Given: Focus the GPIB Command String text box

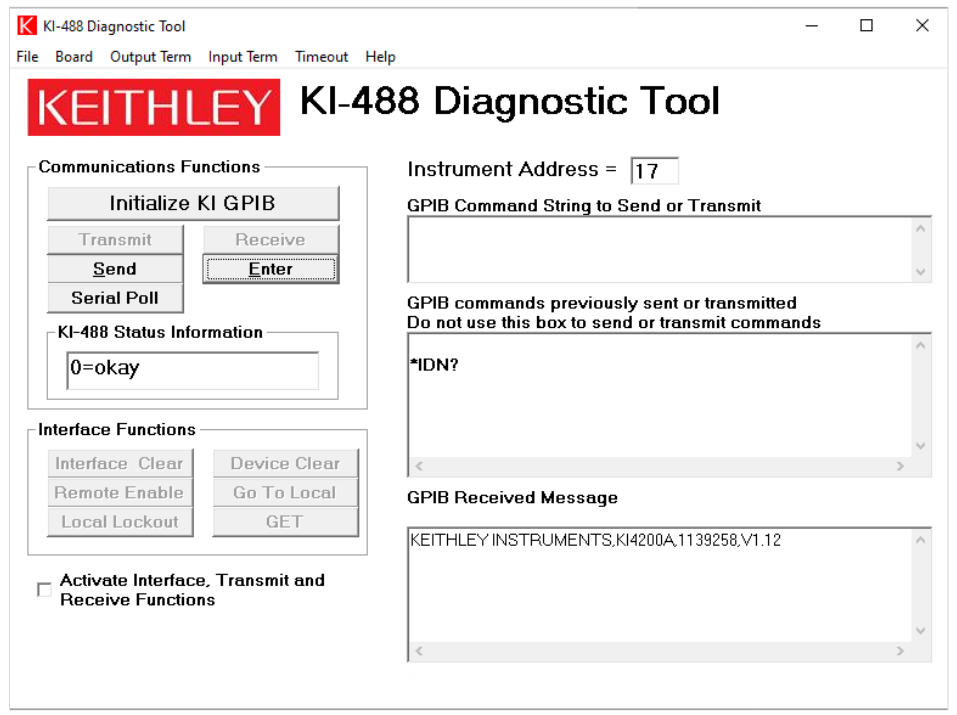Looking at the screenshot, I should click(660, 250).
